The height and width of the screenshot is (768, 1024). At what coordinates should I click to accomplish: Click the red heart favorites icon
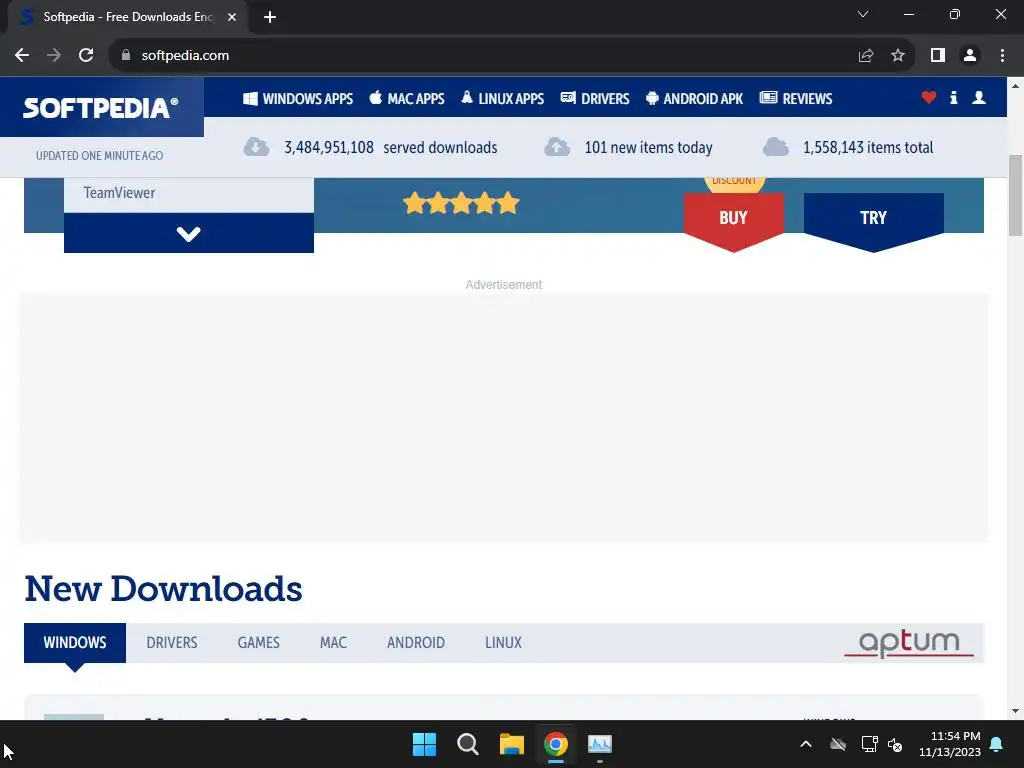pos(929,98)
